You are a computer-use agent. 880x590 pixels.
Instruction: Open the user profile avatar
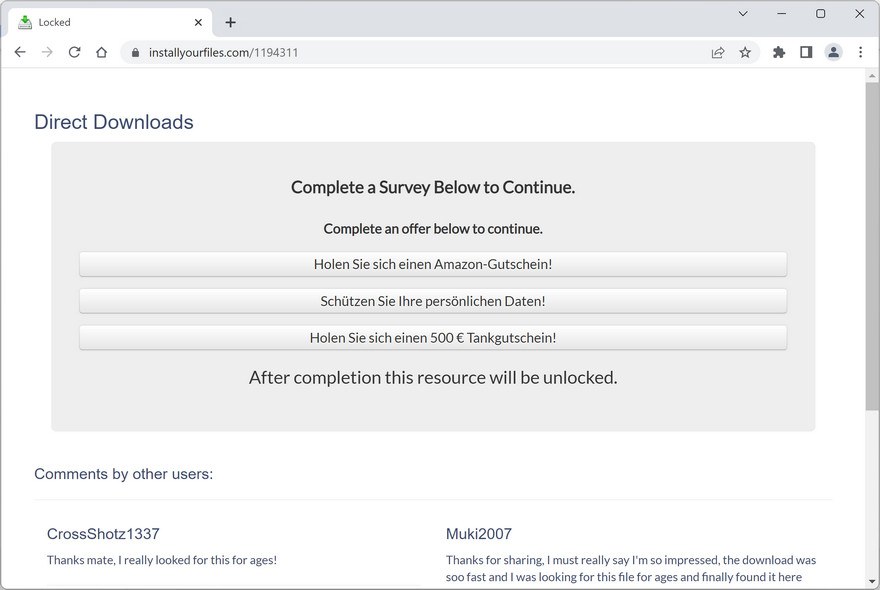coord(833,53)
